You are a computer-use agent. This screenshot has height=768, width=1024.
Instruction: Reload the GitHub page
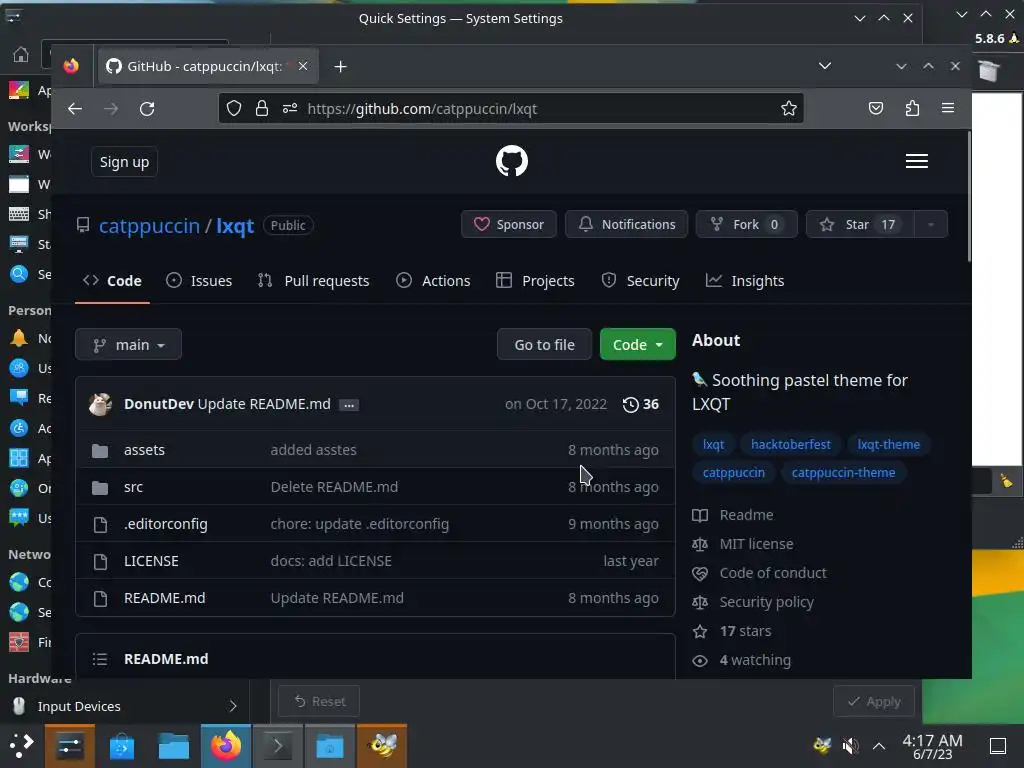(x=147, y=108)
